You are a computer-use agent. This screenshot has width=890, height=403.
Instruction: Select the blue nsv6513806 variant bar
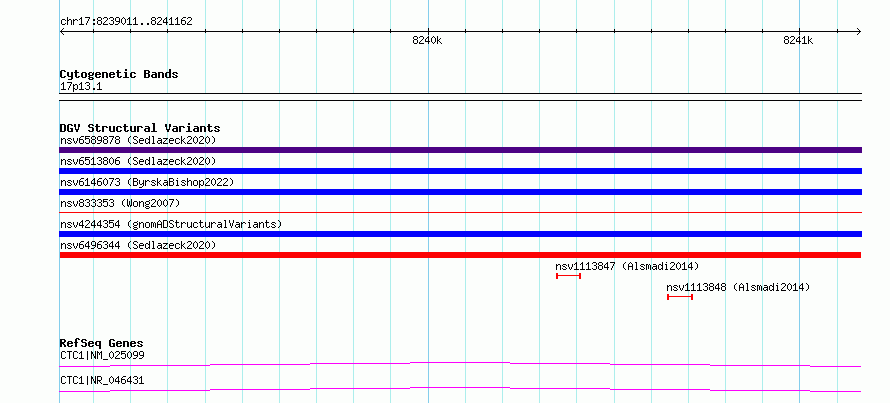[460, 171]
